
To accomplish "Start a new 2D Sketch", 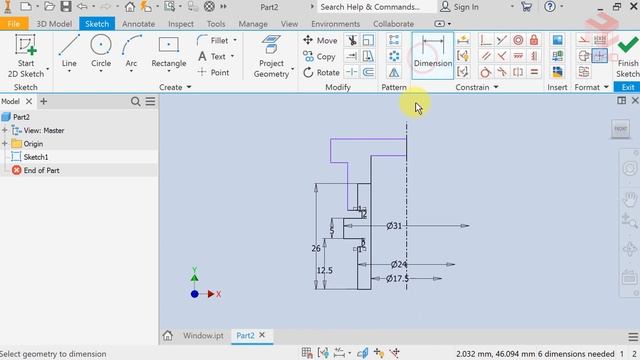I will point(26,56).
